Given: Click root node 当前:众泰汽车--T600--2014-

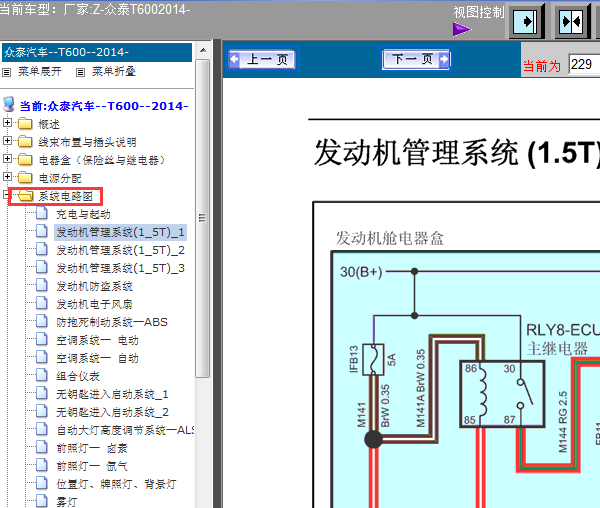Looking at the screenshot, I should pyautogui.click(x=104, y=106).
